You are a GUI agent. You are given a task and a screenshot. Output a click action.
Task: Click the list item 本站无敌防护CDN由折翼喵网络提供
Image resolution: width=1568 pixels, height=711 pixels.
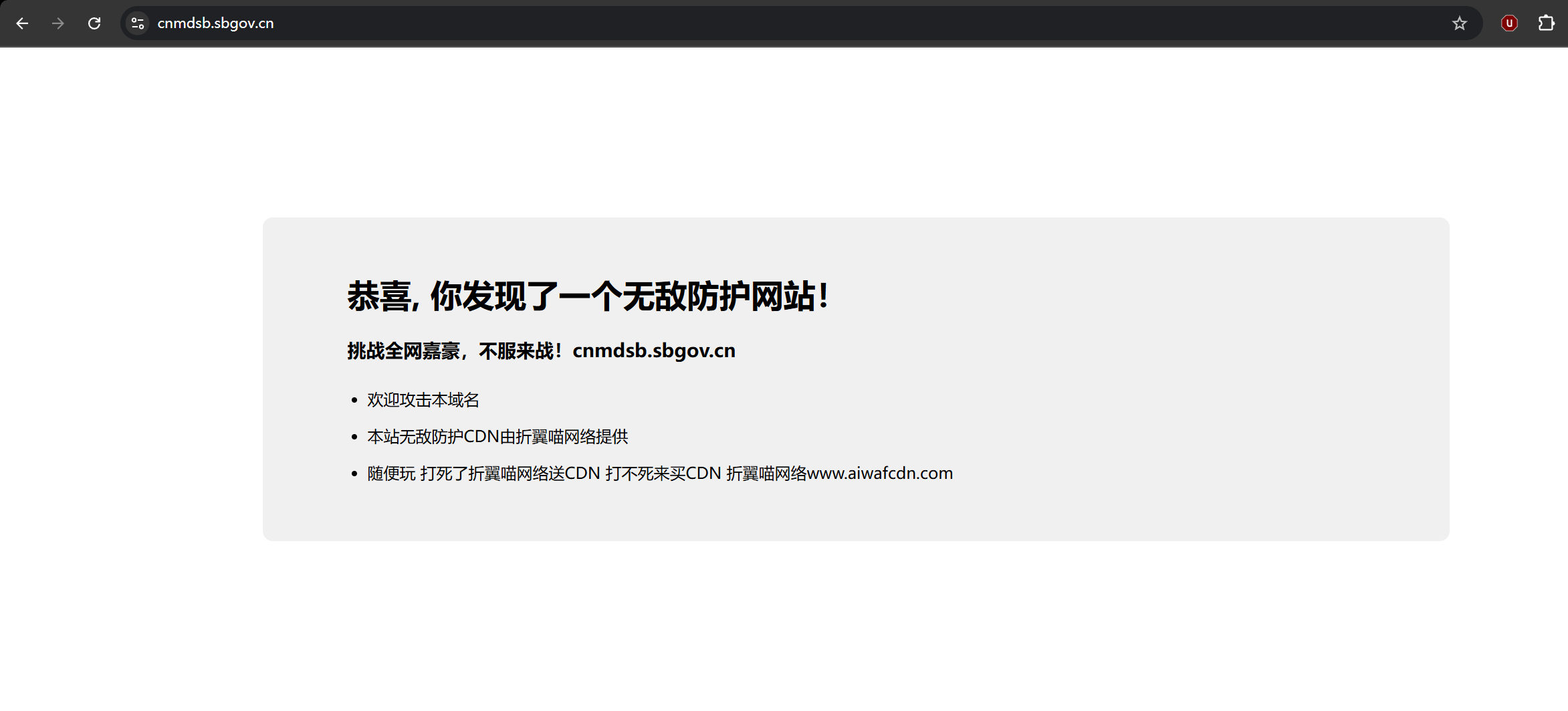[497, 437]
